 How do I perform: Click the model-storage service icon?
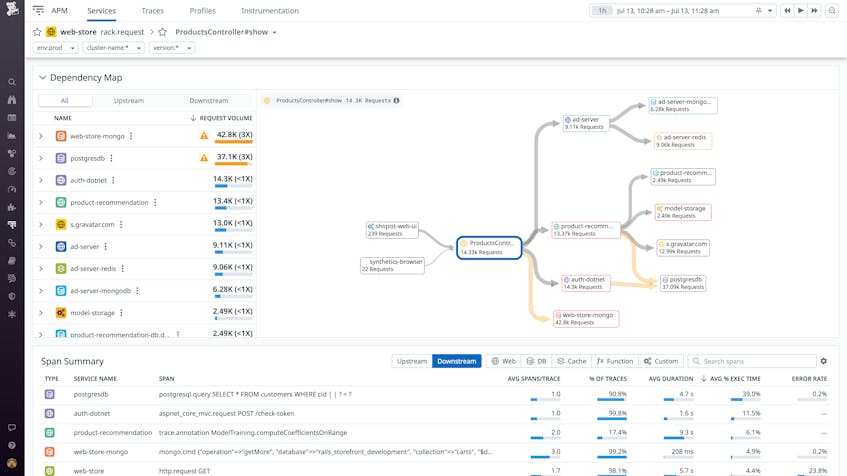point(61,313)
